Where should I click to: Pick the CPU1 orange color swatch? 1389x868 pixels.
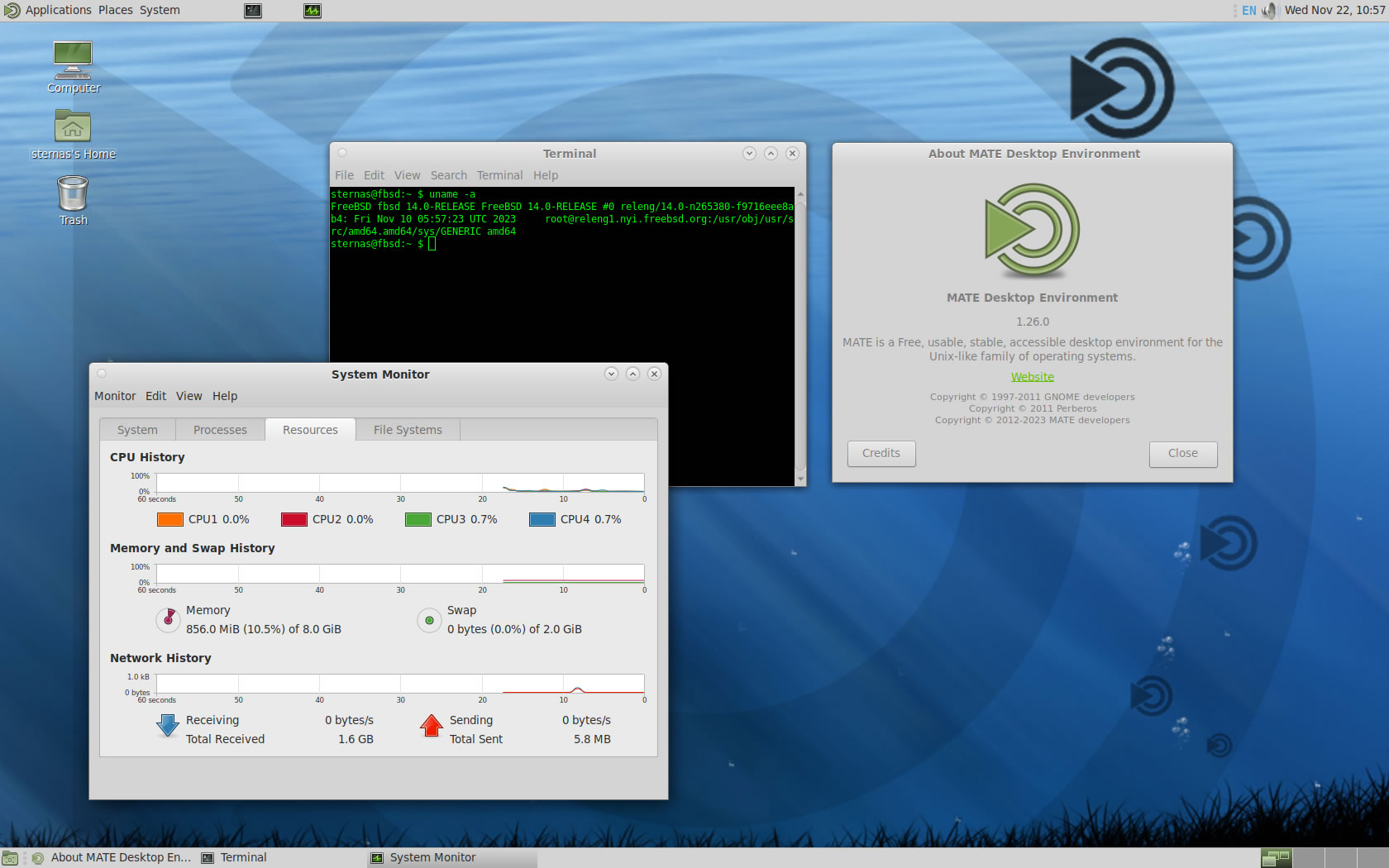169,519
